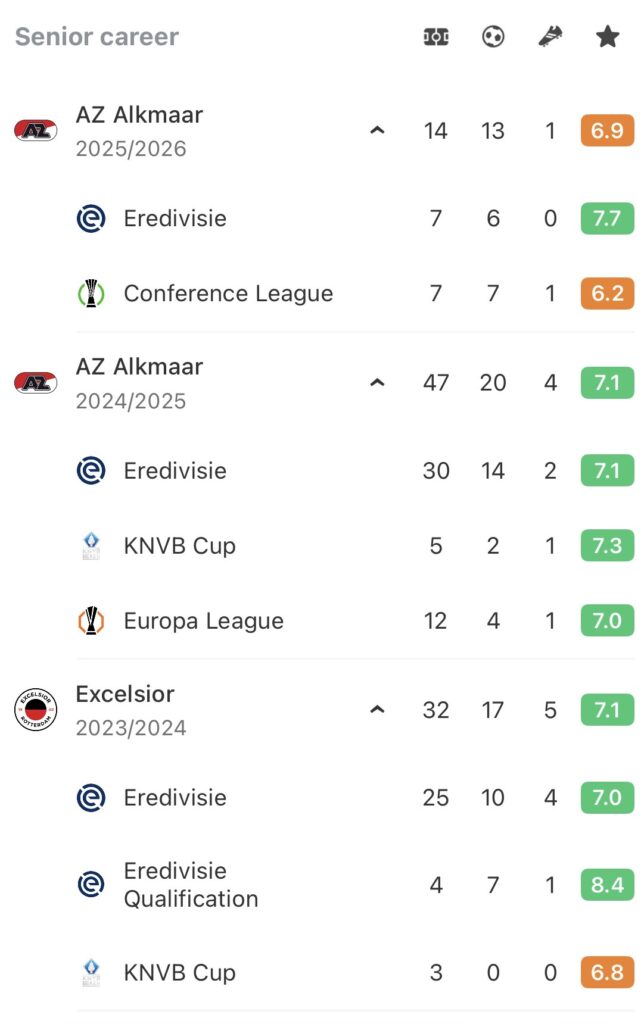
Task: Click the 8.4 rating badge
Action: 607,884
